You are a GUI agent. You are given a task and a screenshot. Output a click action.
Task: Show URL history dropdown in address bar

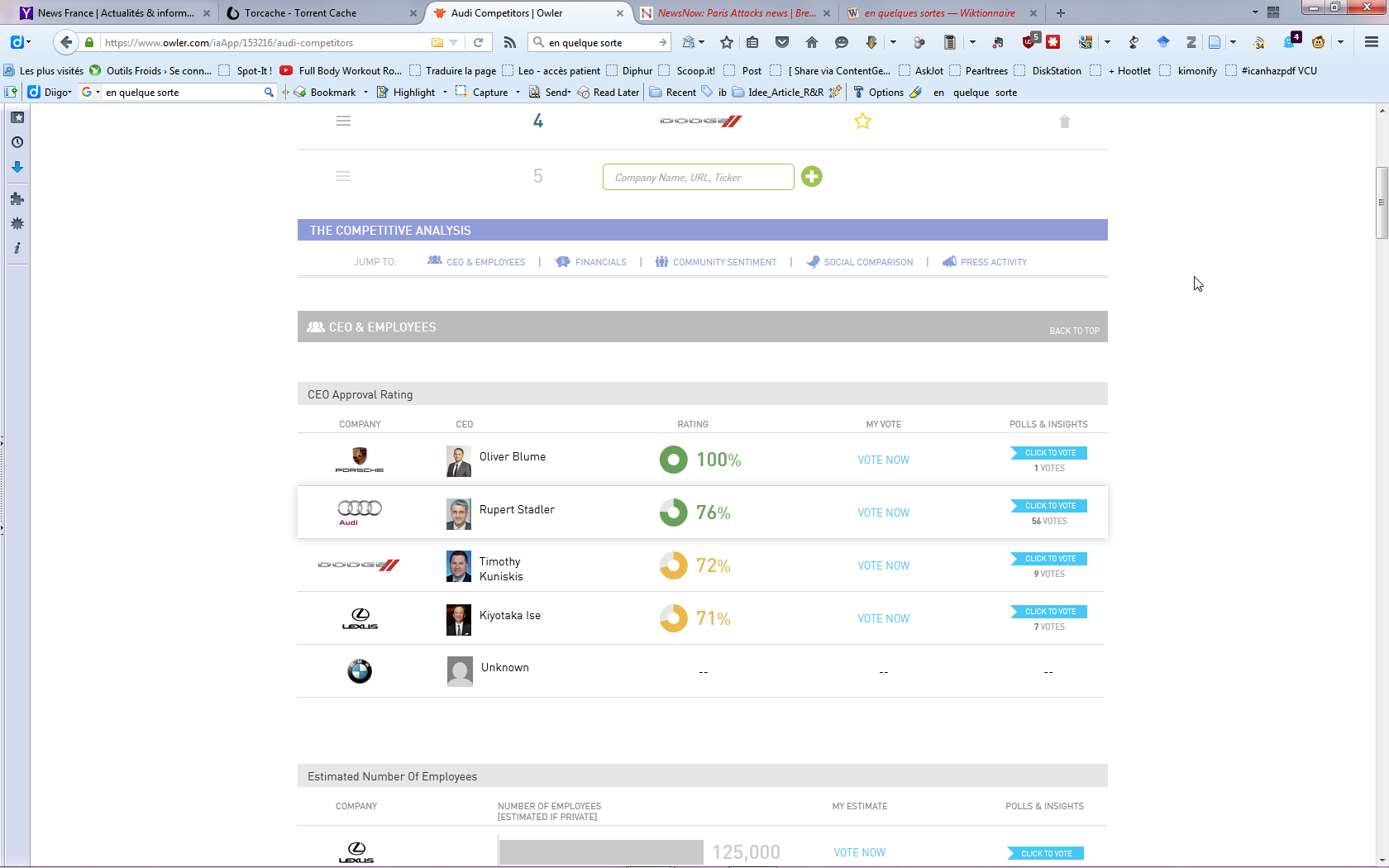coord(453,42)
